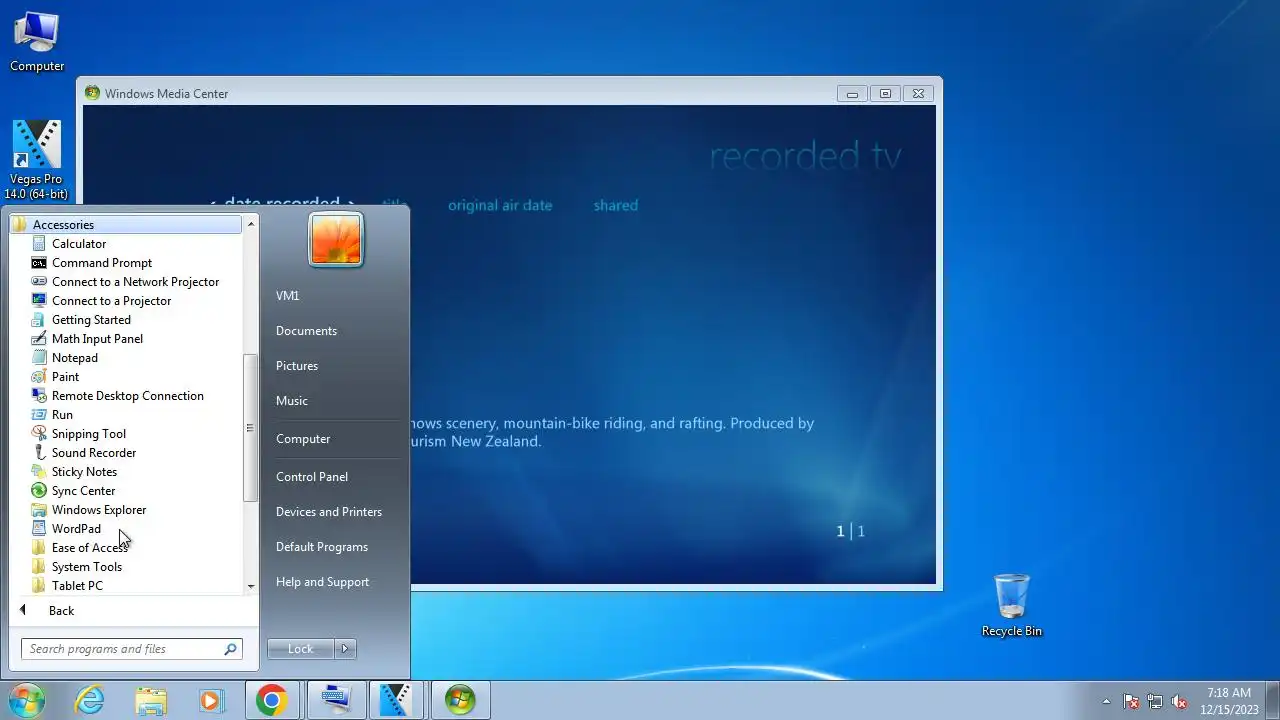Open Default Programs
The width and height of the screenshot is (1280, 720).
322,547
